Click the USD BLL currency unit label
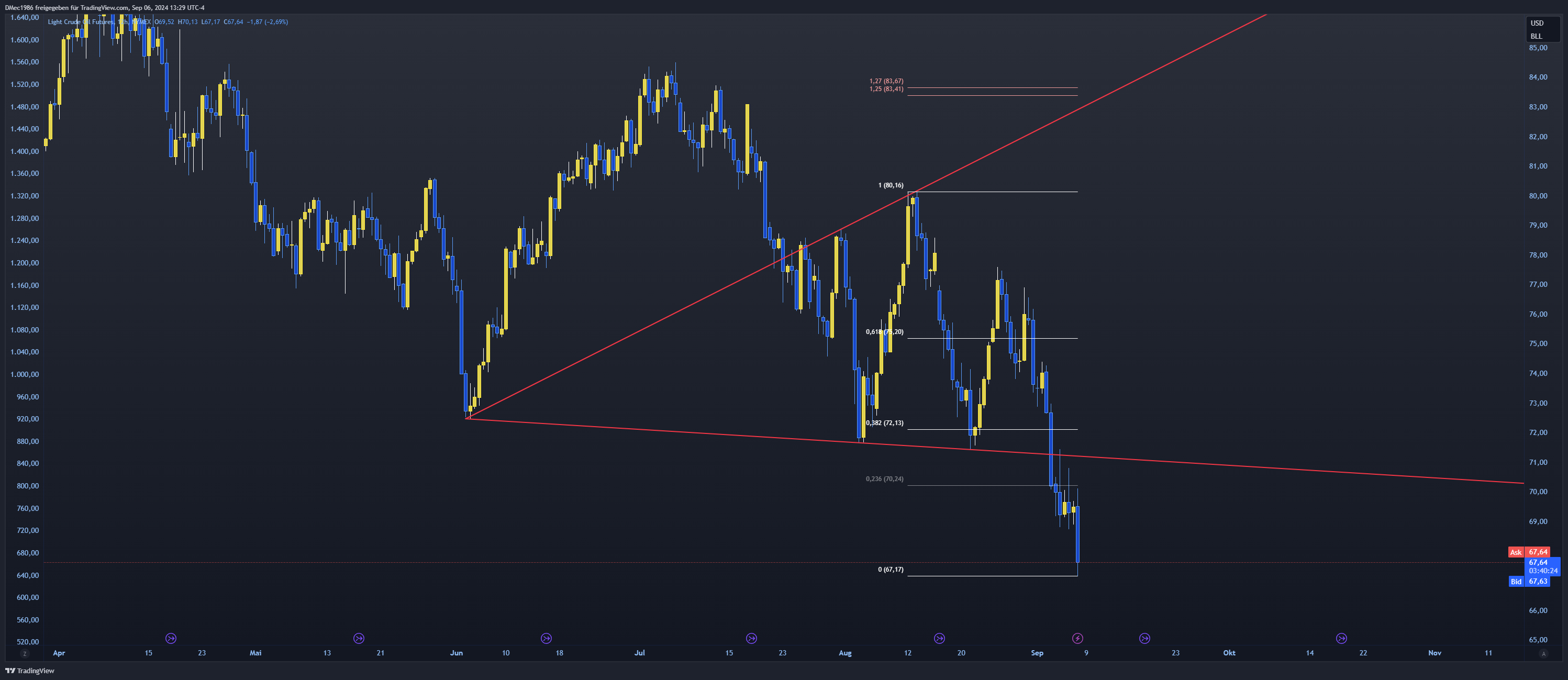This screenshot has height=680, width=1568. 1542,29
